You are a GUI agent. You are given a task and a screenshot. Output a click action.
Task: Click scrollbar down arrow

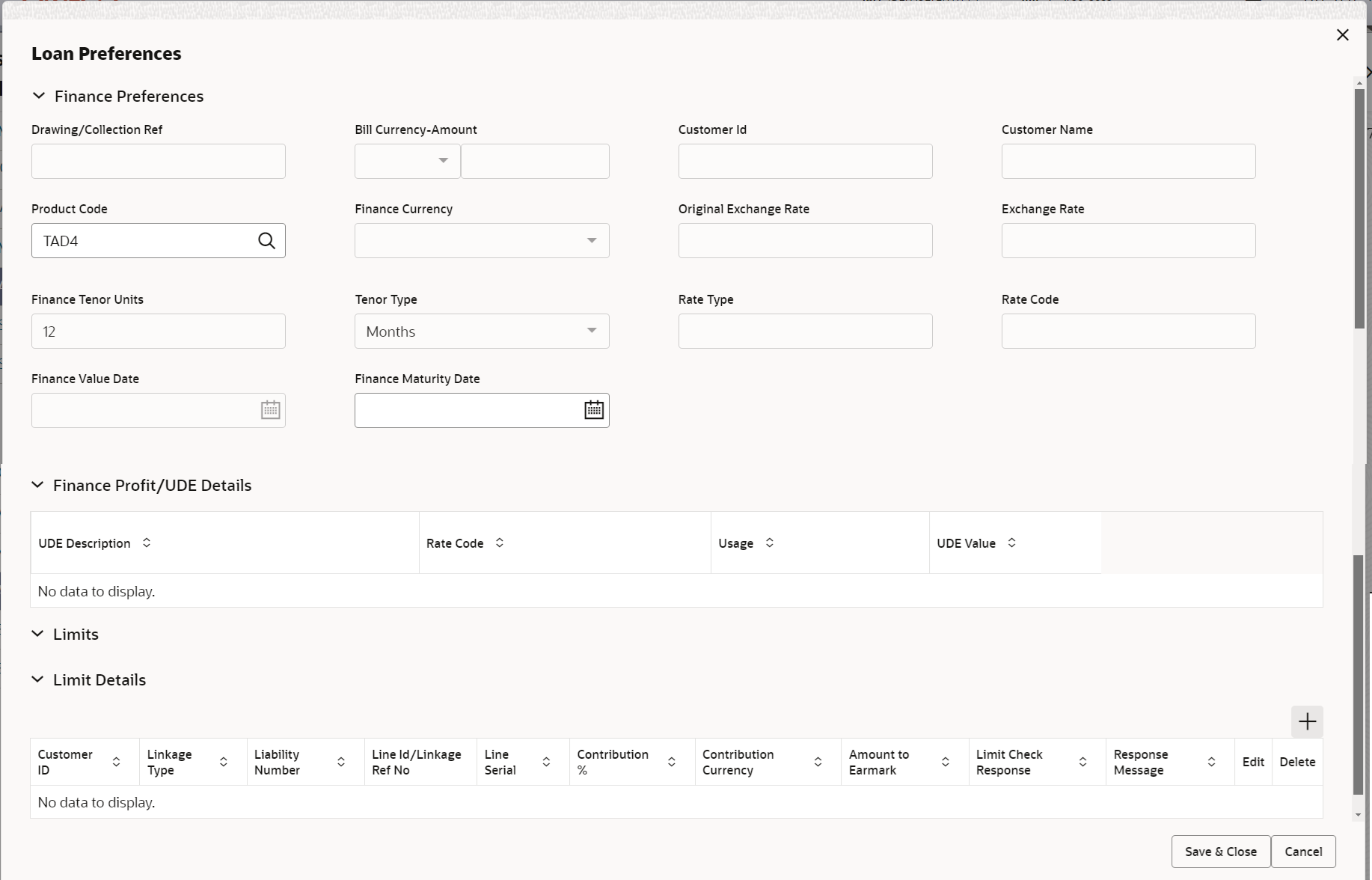[1359, 816]
